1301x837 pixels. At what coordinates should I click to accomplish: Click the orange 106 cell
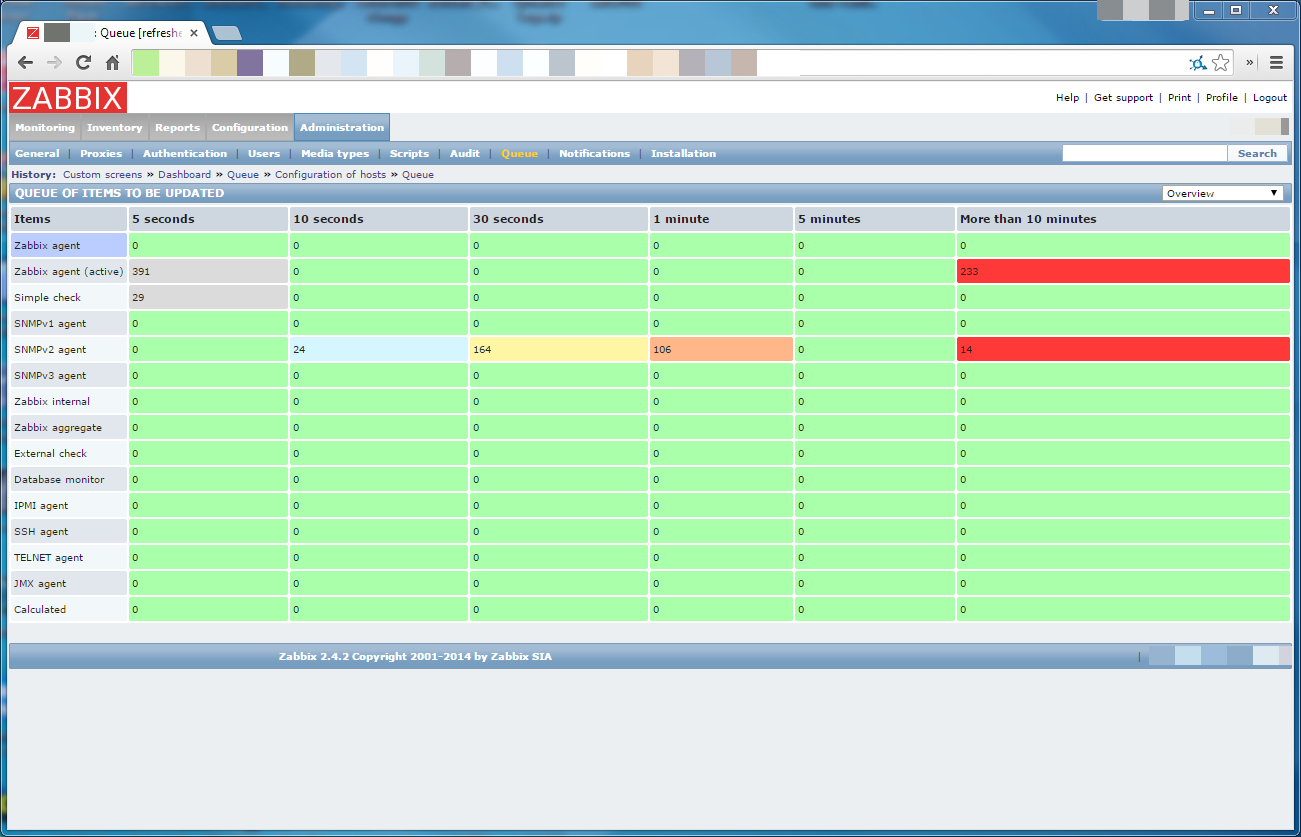(722, 349)
